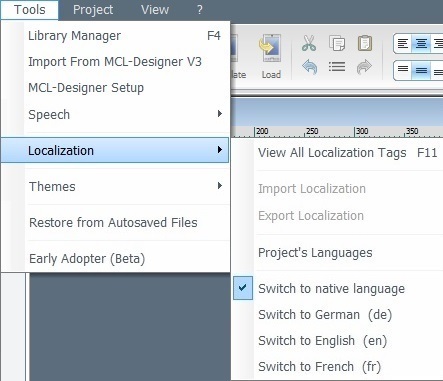Select the center text alignment icon
443x381 pixels.
click(x=421, y=43)
